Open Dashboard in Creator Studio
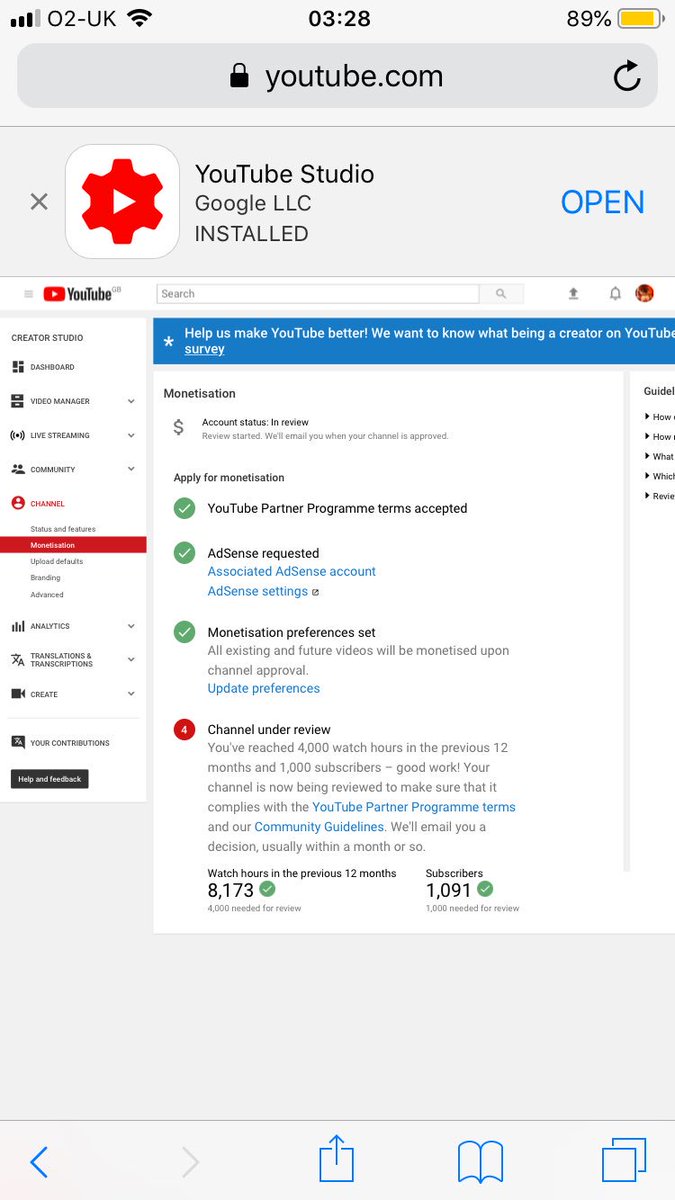Viewport: 675px width, 1200px height. (x=52, y=367)
